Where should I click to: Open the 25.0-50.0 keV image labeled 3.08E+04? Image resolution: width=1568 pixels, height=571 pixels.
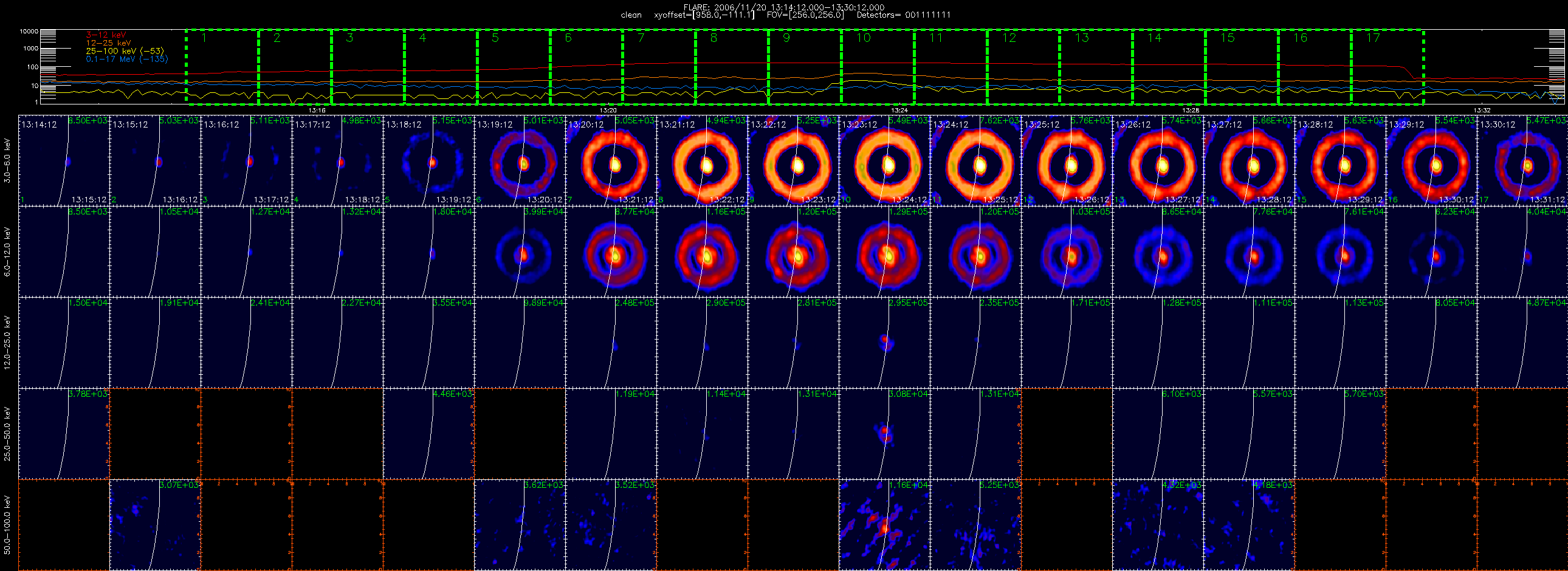coord(884,434)
